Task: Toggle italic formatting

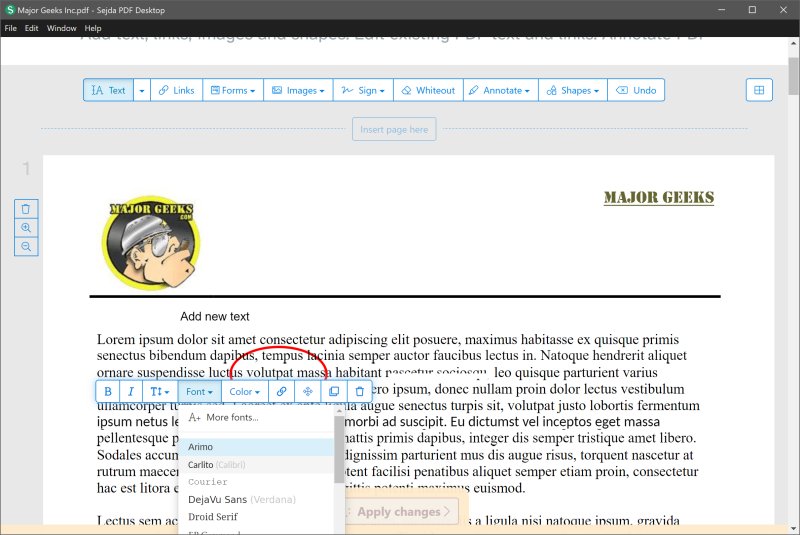Action: [131, 392]
